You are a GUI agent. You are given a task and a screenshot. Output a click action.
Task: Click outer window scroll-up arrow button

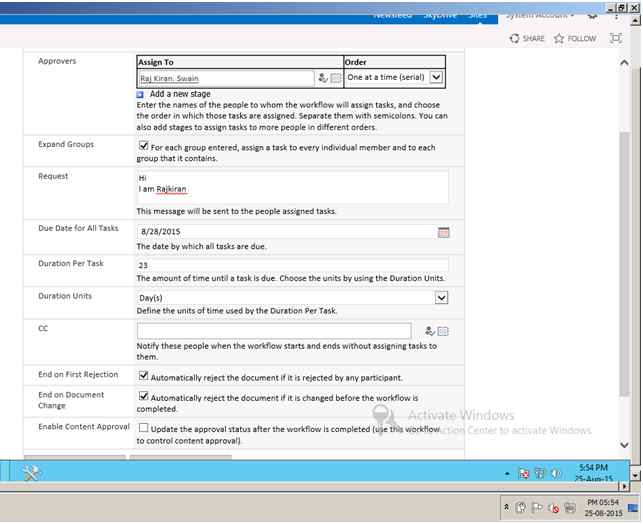coord(635,20)
